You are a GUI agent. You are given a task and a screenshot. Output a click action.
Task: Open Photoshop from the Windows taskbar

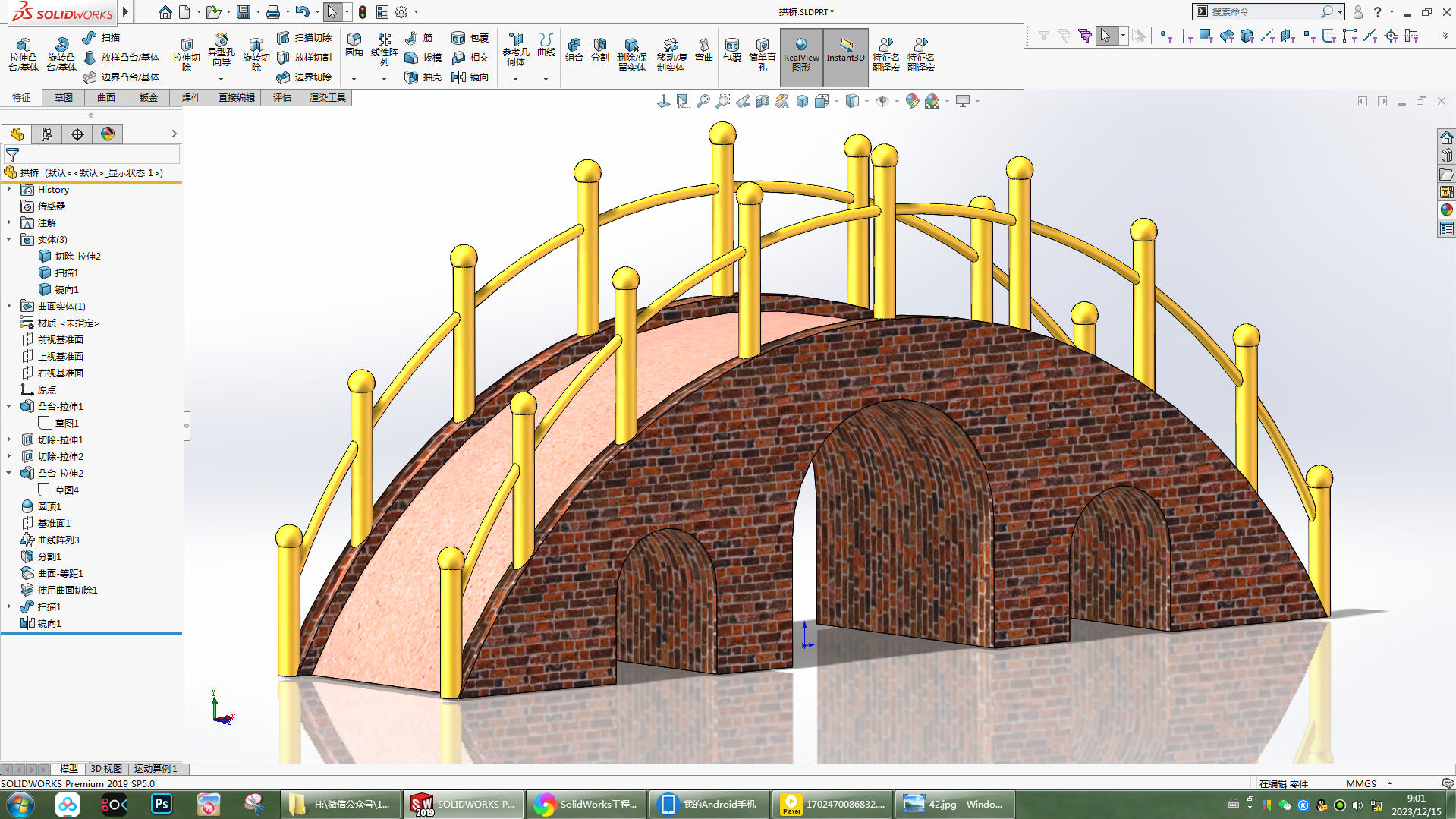pyautogui.click(x=162, y=804)
